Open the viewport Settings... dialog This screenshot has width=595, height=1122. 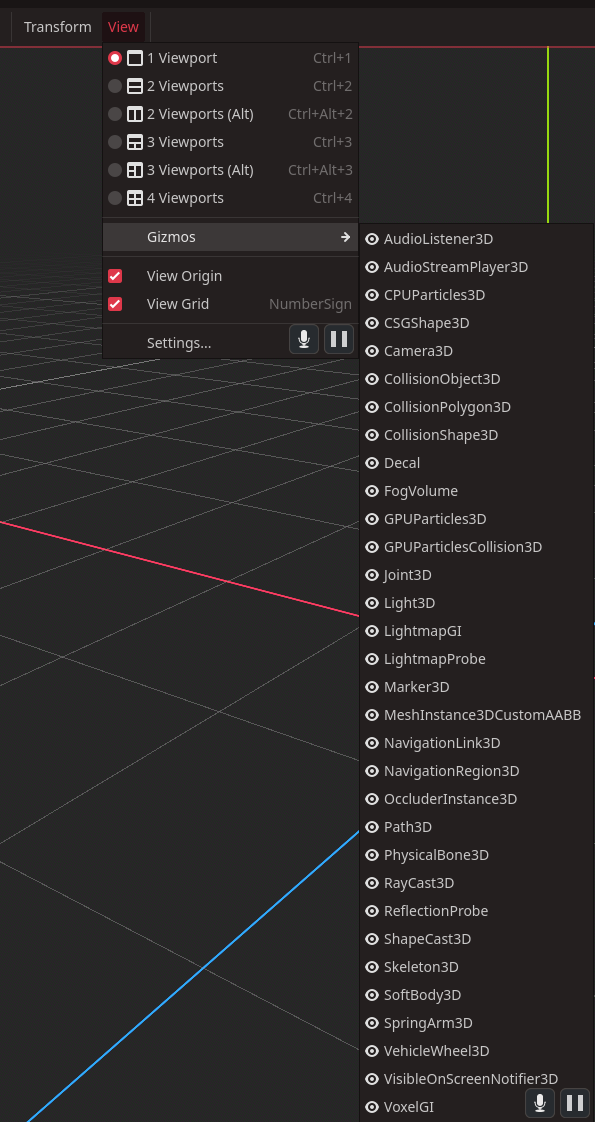point(179,343)
